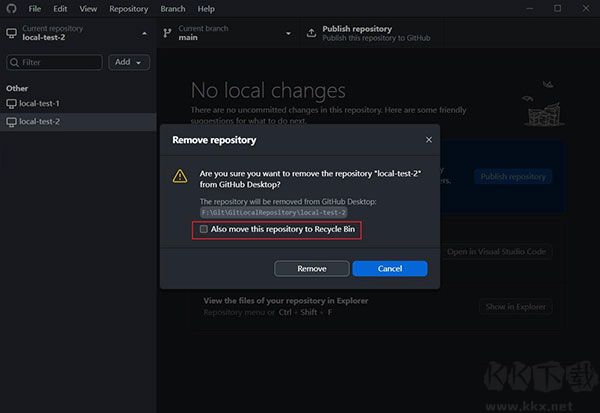Viewport: 600px width, 413px height.
Task: Click the computer icon beside Current repository
Action: 11,33
